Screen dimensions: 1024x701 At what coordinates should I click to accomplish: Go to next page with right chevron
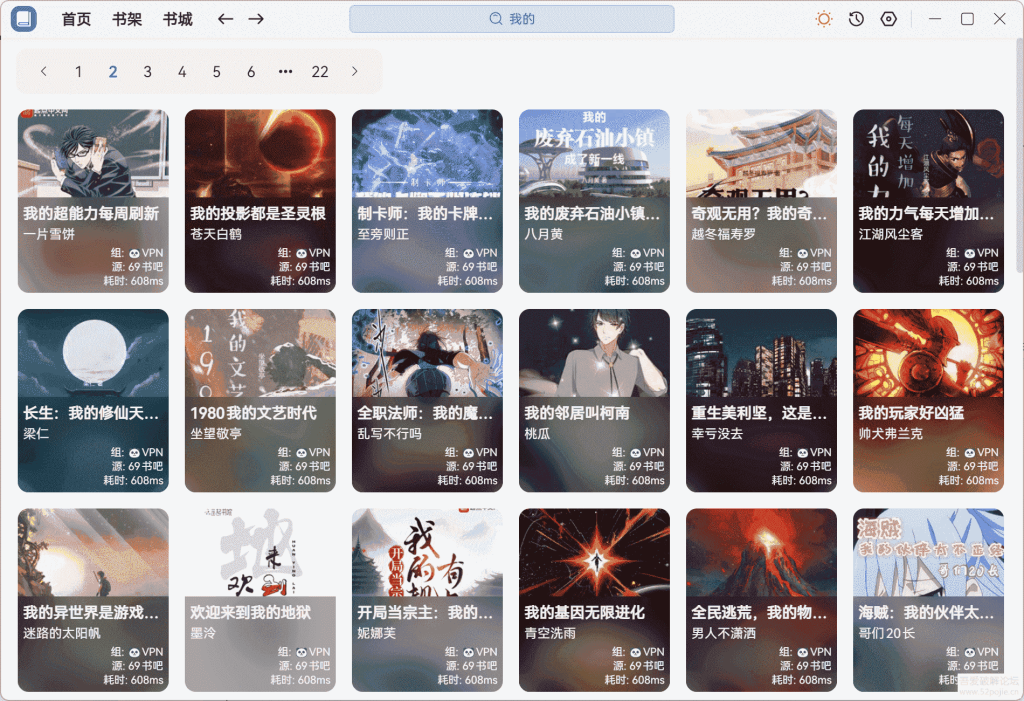(353, 71)
